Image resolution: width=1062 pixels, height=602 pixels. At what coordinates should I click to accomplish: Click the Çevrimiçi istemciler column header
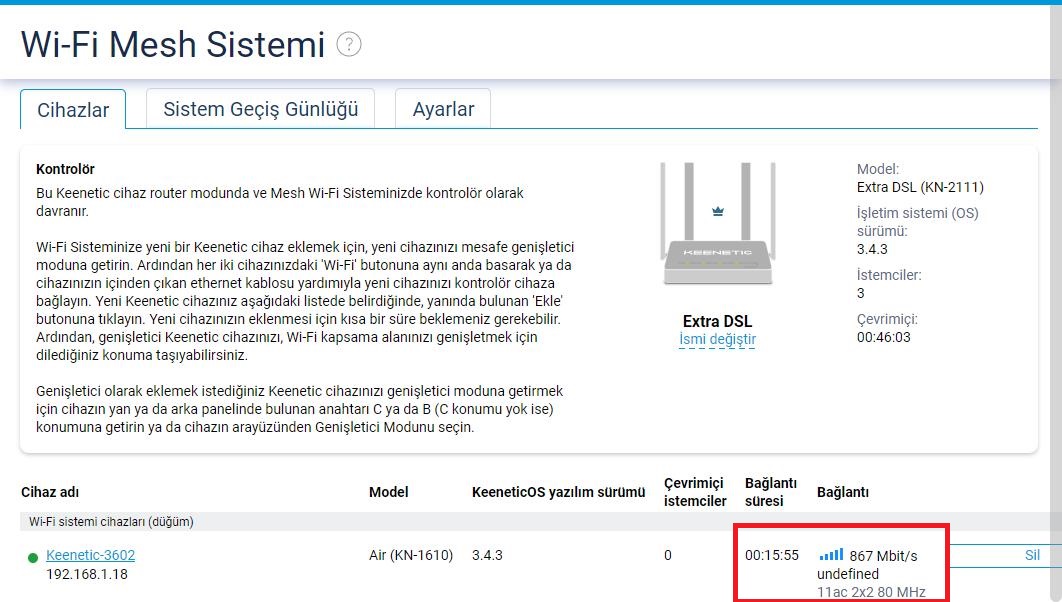(x=695, y=492)
